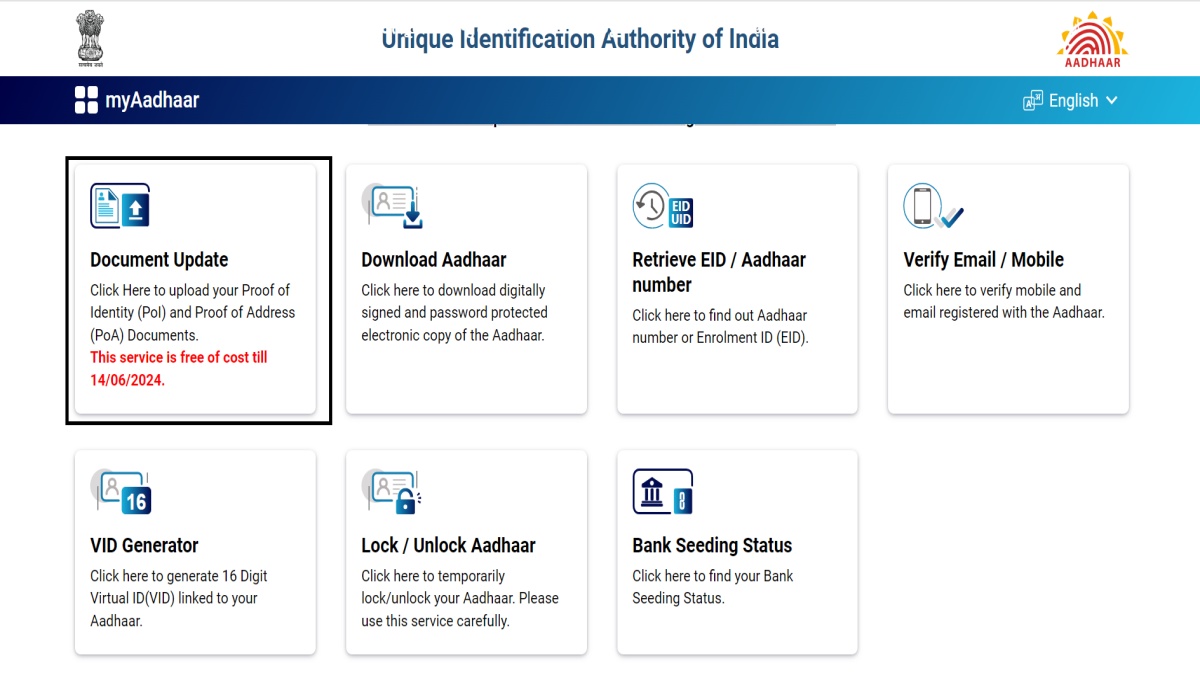Viewport: 1200px width, 675px height.
Task: Open the Download Aadhaar service
Action: point(466,289)
